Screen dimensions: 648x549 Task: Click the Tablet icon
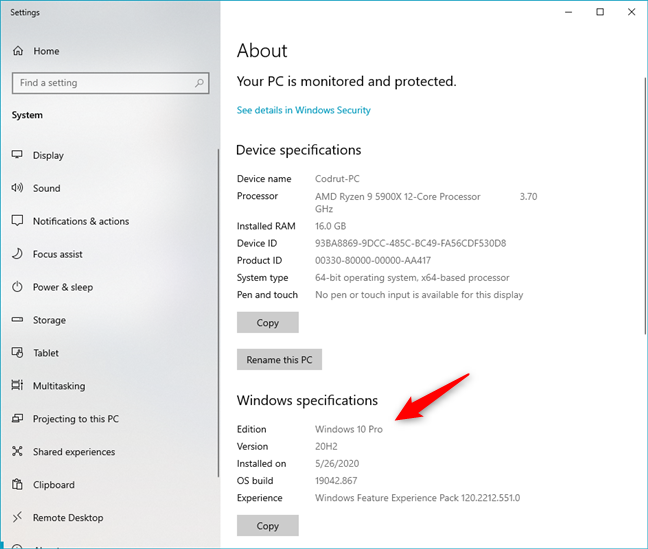point(17,353)
